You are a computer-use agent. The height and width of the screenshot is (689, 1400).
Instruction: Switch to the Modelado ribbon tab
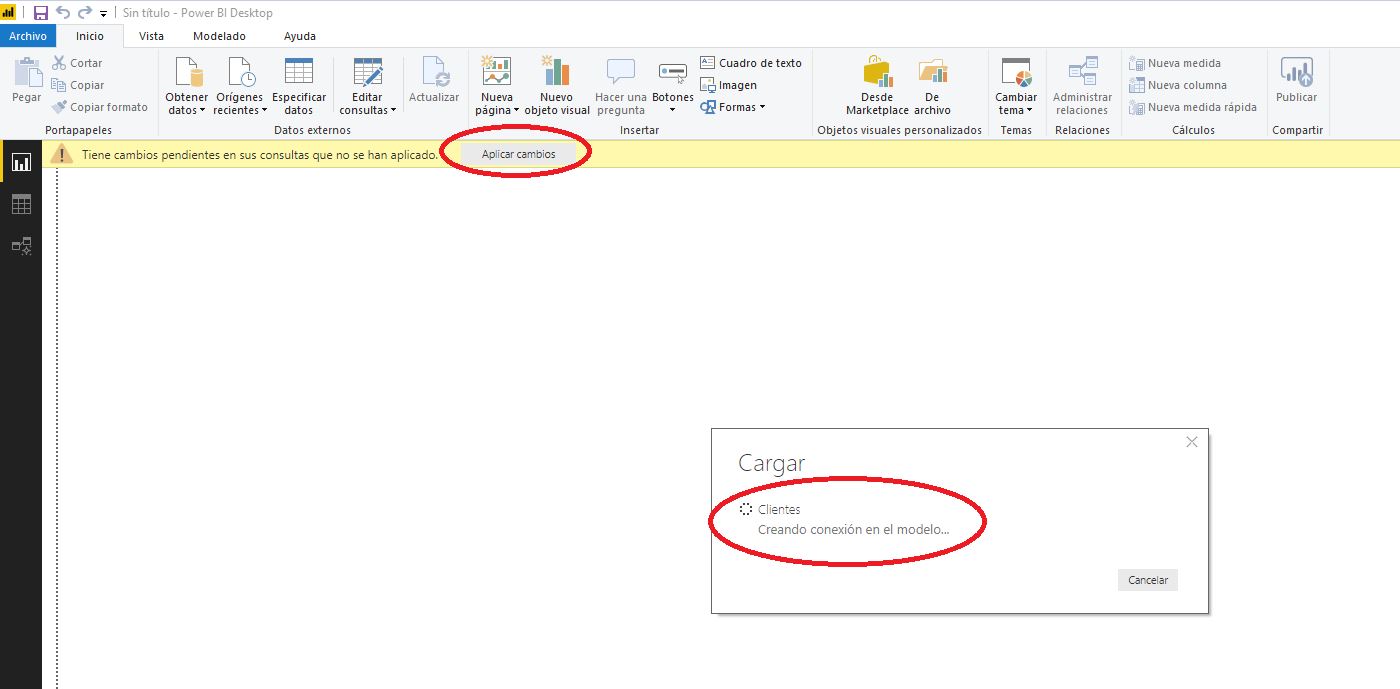(x=219, y=36)
